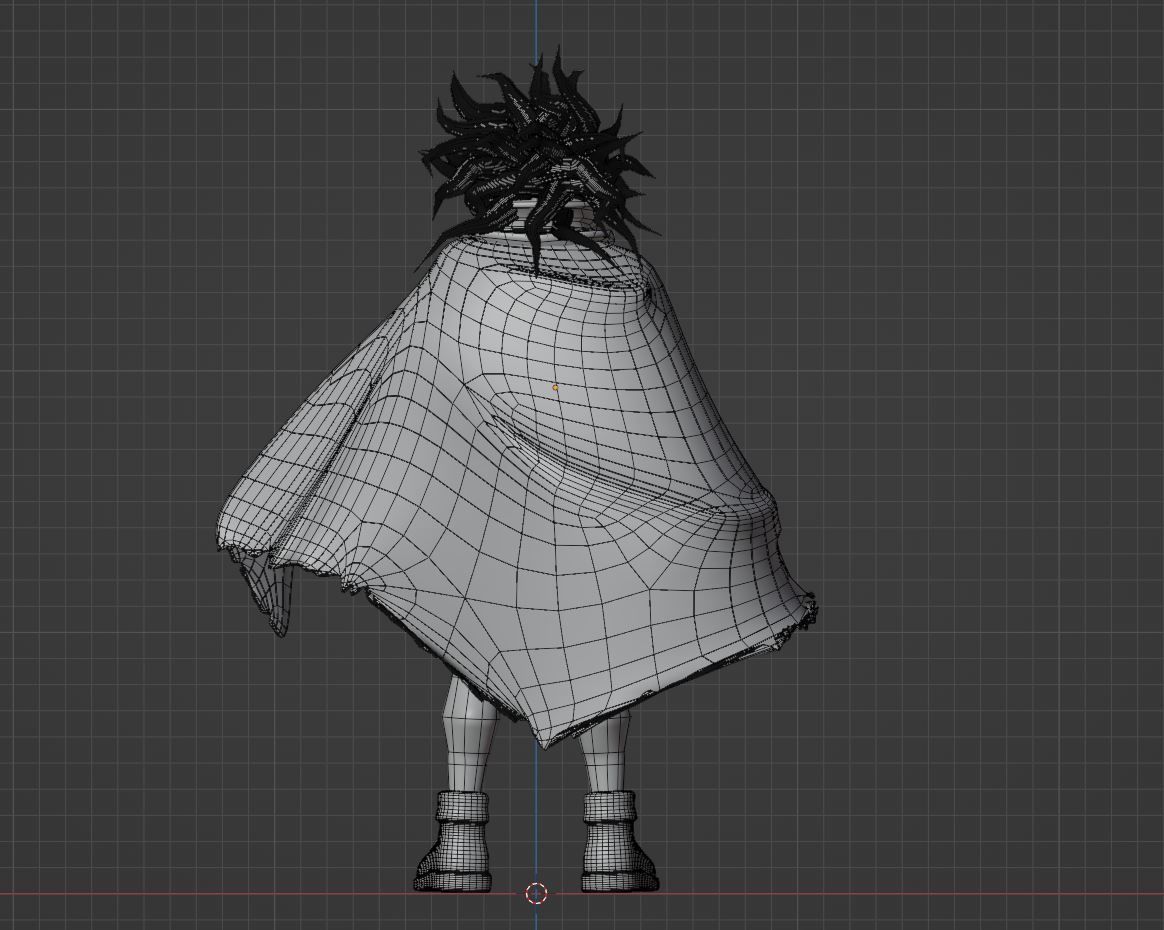Select the character's right boot
The height and width of the screenshot is (930, 1164).
coord(618,842)
